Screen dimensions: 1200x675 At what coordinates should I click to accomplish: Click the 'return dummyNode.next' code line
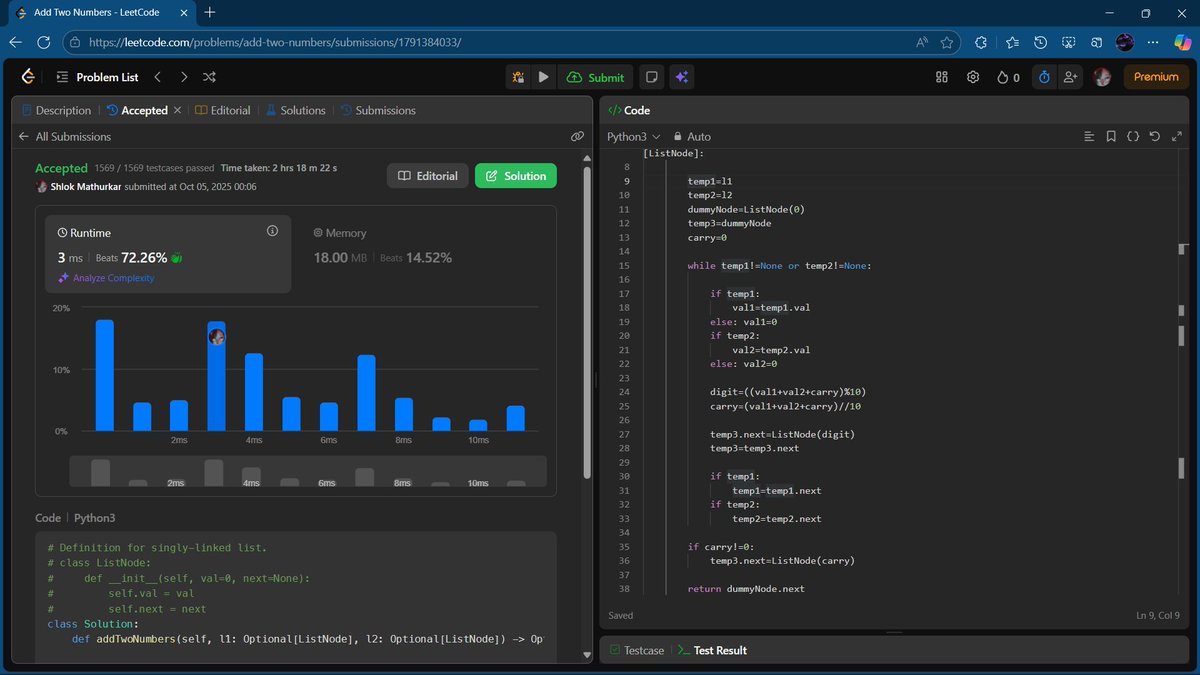(746, 589)
